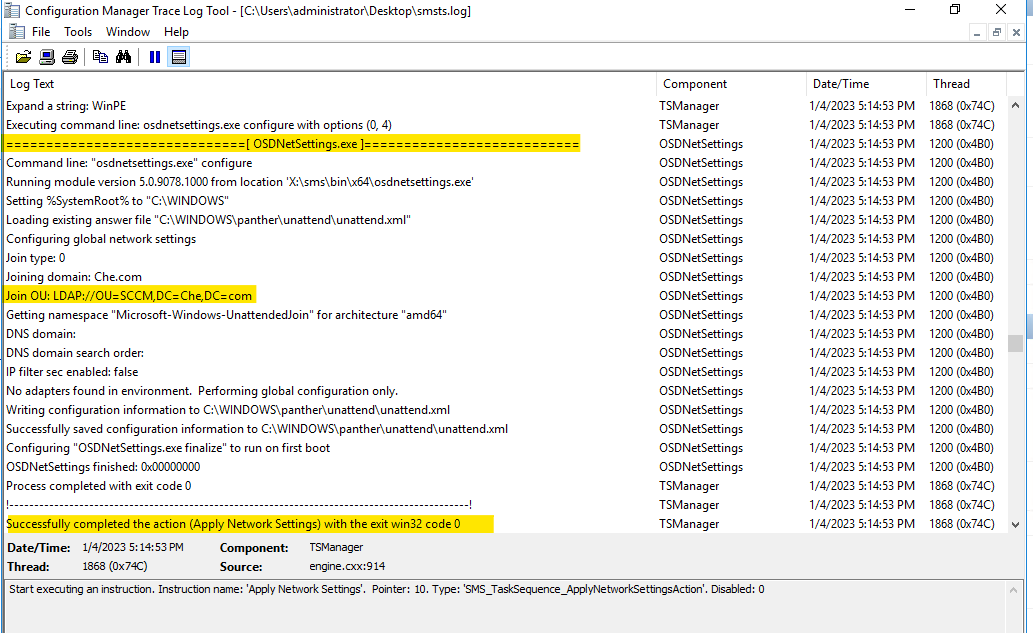
Task: Click details text box scroll up arrow
Action: point(1013,590)
